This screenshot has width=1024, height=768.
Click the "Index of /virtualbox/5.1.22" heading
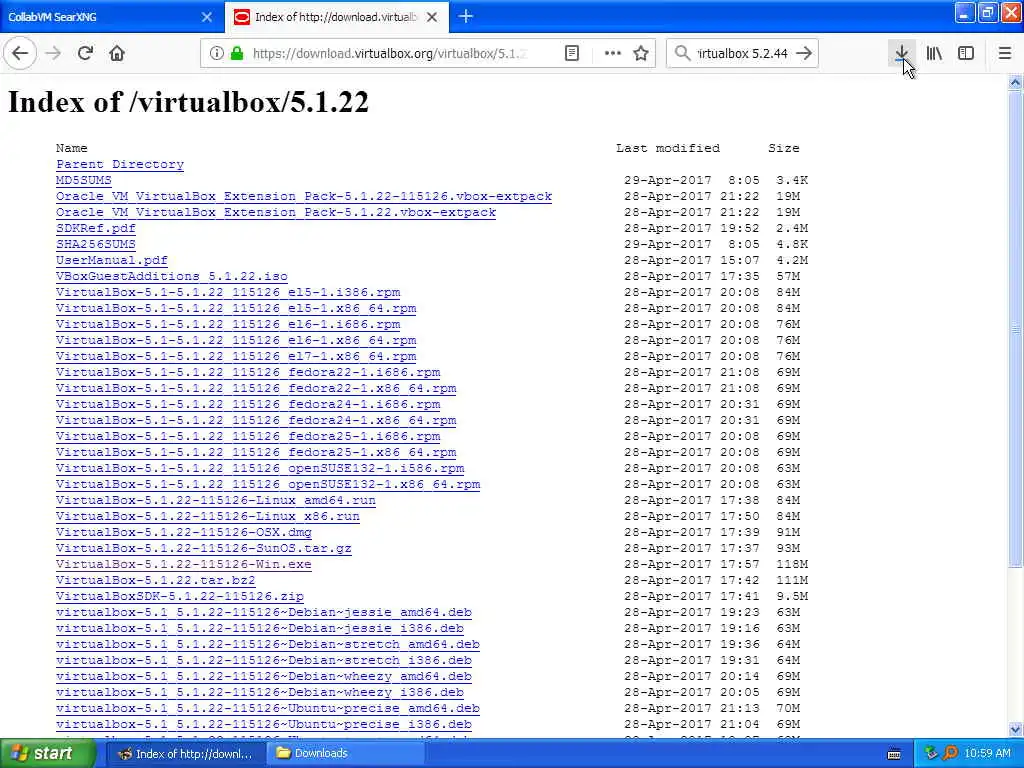pyautogui.click(x=188, y=101)
